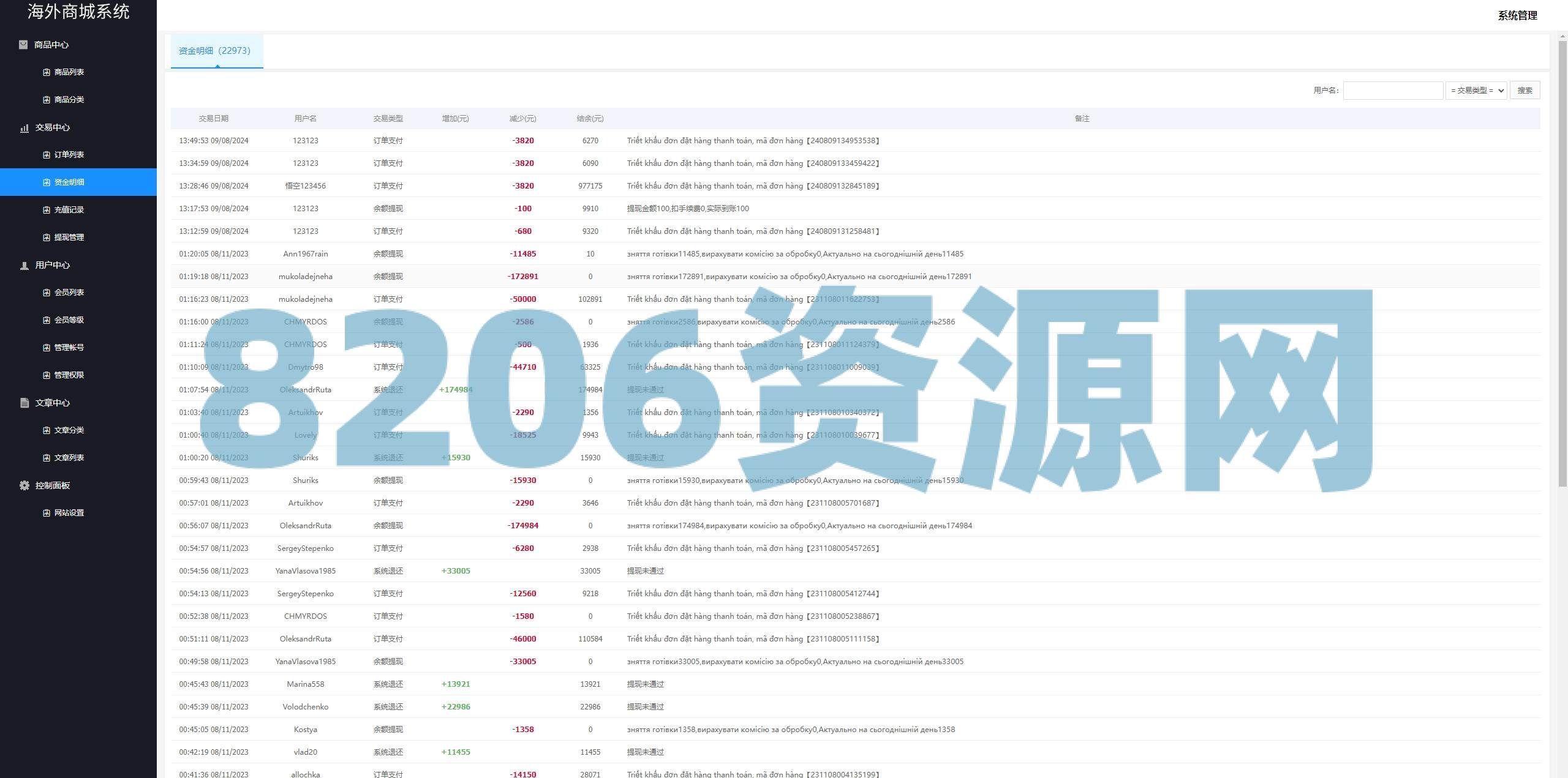1568x778 pixels.
Task: Click the vertical page scrollbar
Action: point(1562,263)
